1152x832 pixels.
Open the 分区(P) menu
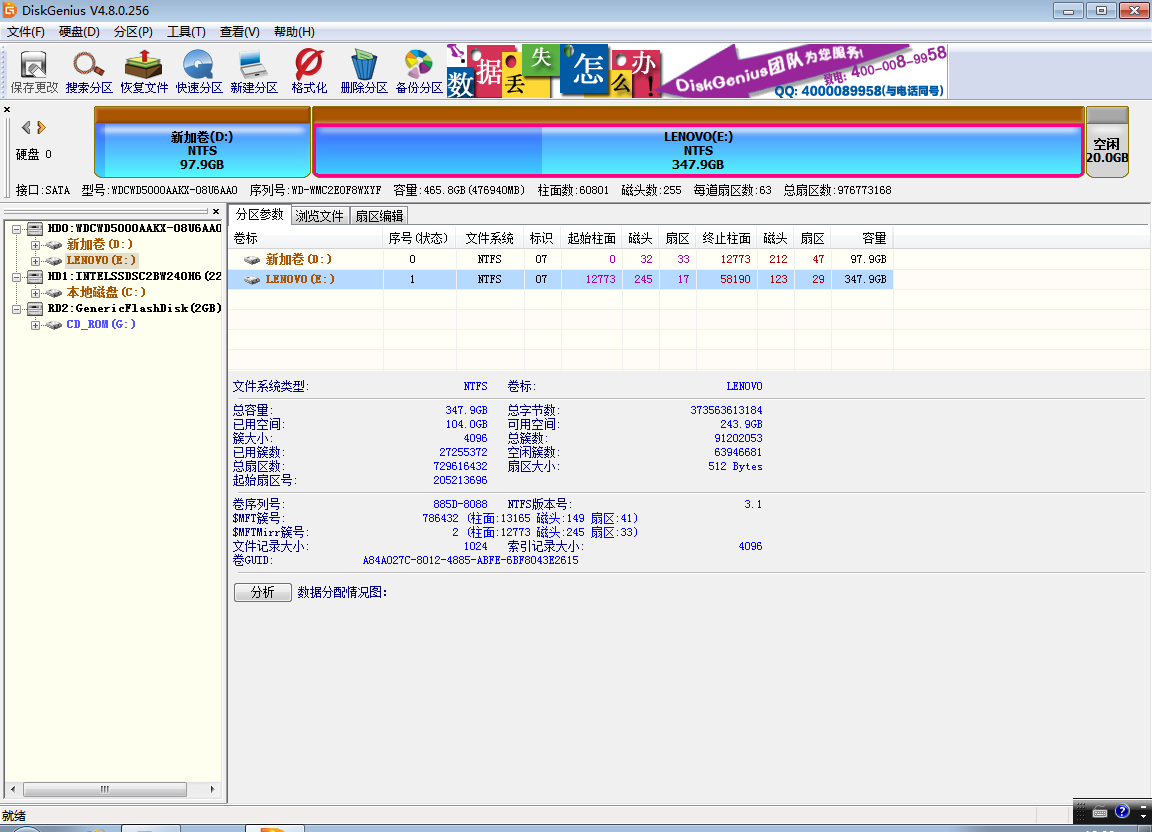coord(133,32)
